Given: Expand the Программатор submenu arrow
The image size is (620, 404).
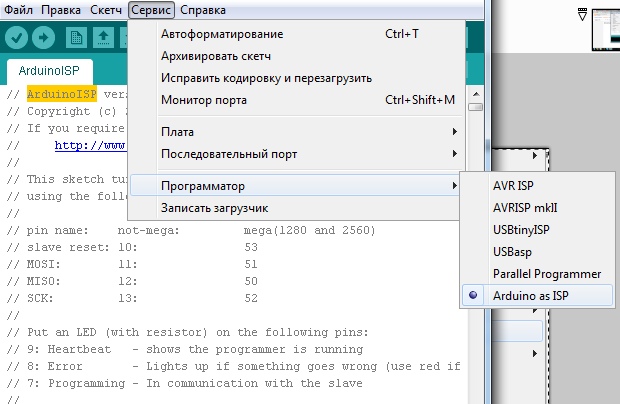Looking at the screenshot, I should pos(455,186).
